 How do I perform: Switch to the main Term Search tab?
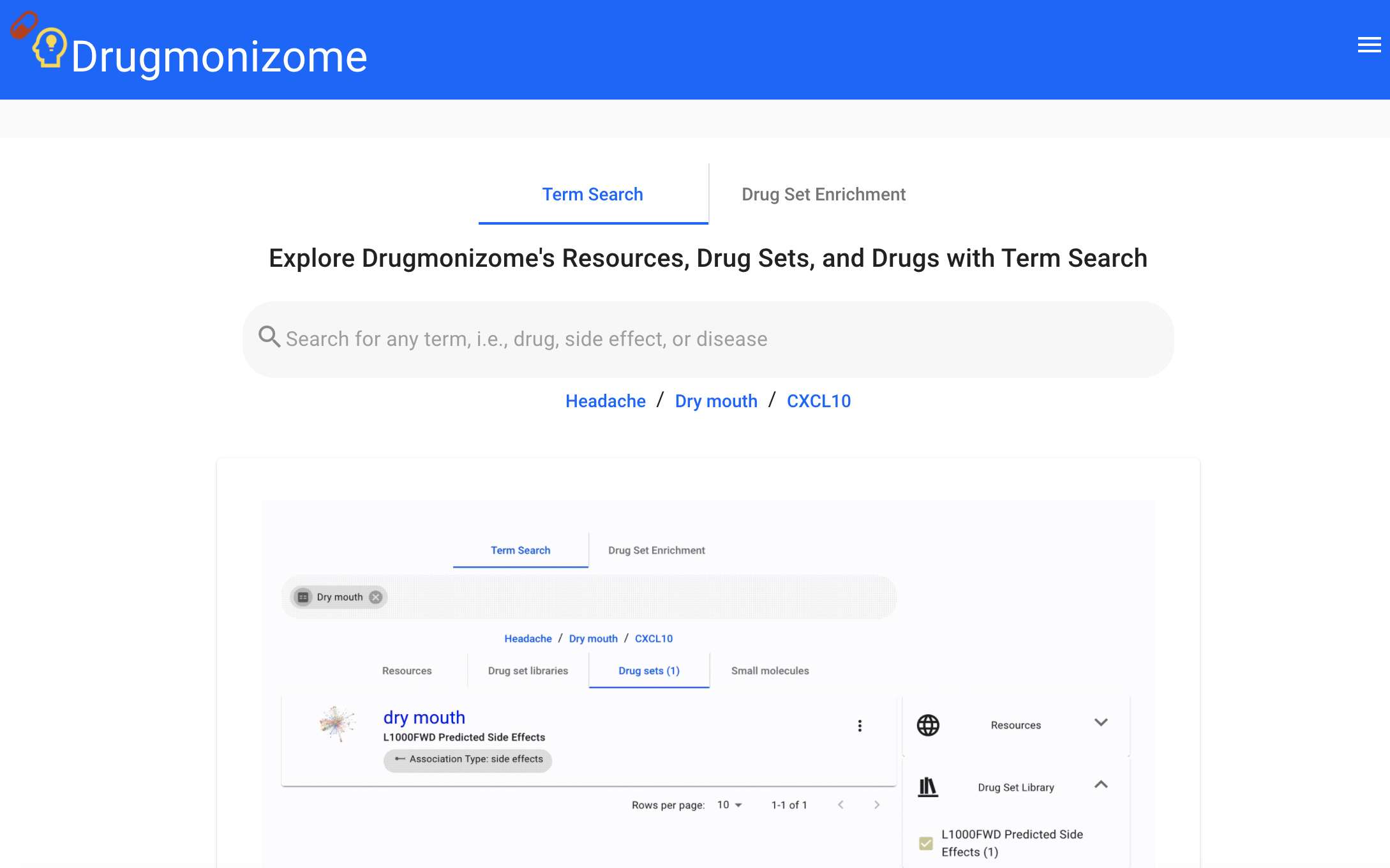[593, 194]
